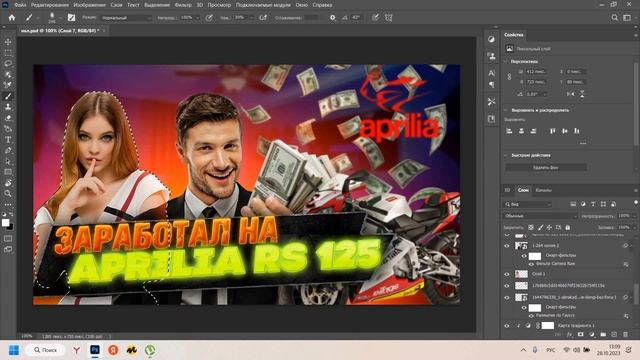Open the brush settings panel icon in options bar
Viewport: 640px width, 360px height.
tap(71, 18)
